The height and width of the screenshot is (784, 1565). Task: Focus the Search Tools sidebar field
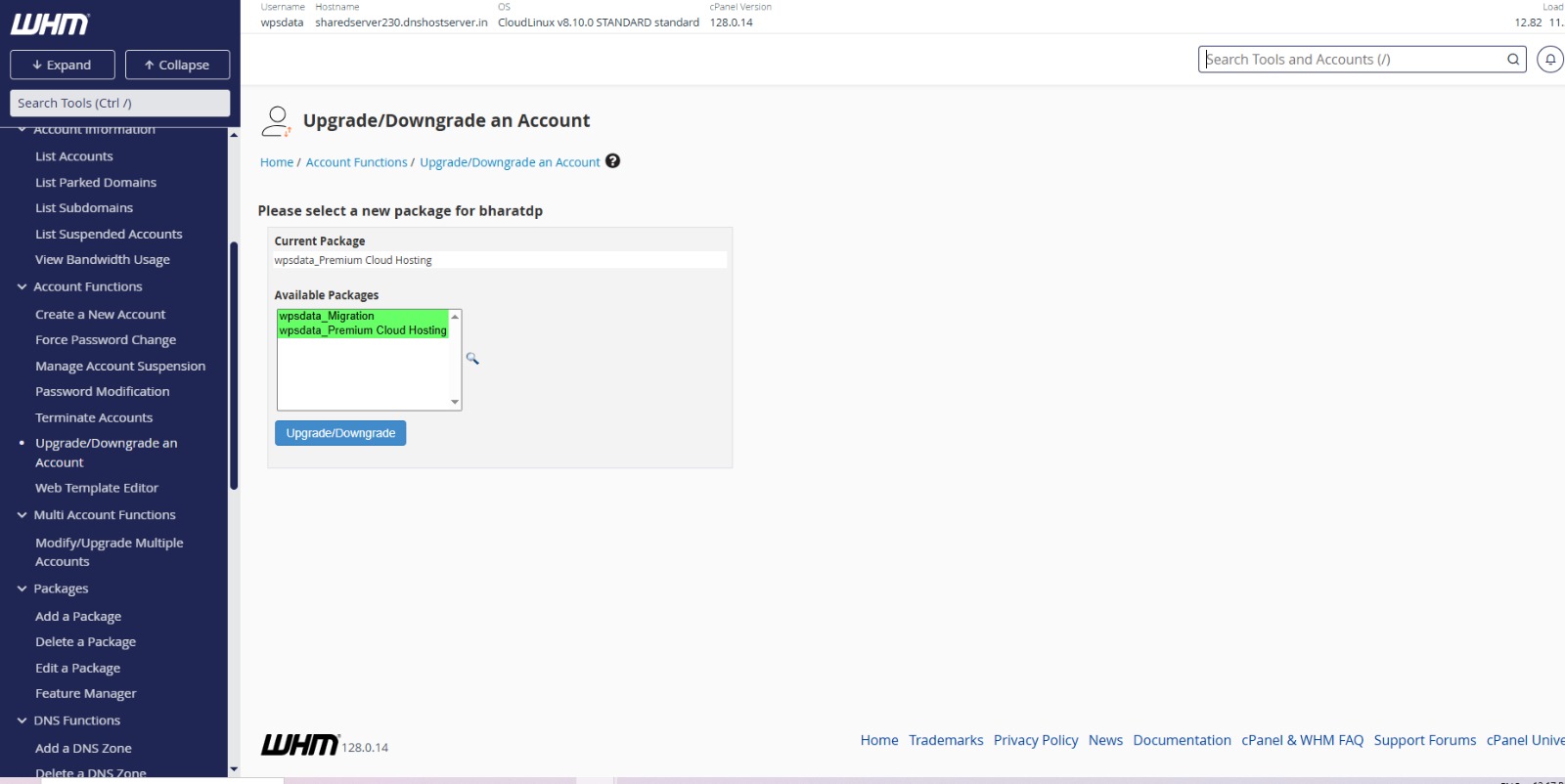[119, 104]
